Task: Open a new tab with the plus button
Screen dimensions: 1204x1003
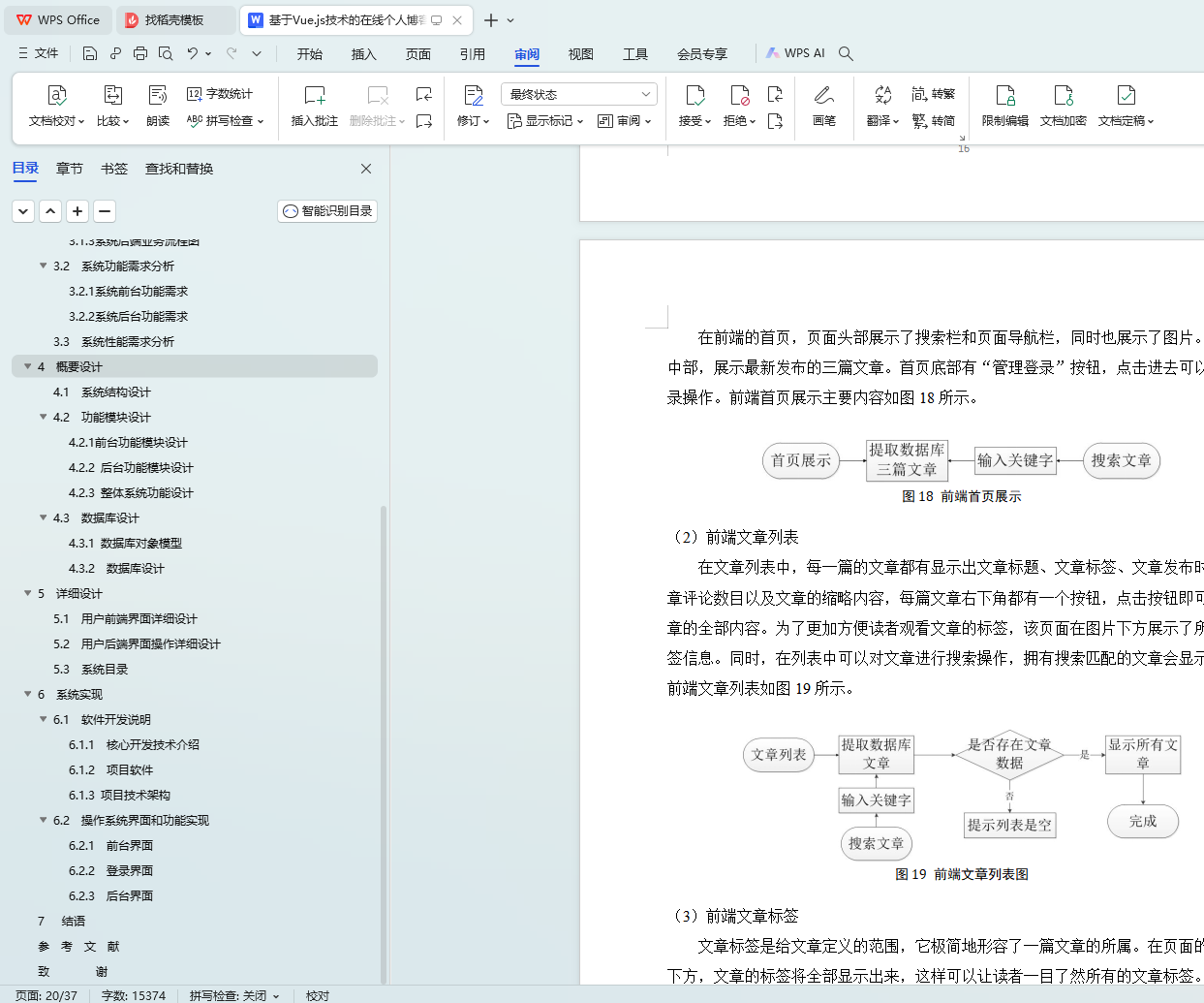Action: click(491, 19)
